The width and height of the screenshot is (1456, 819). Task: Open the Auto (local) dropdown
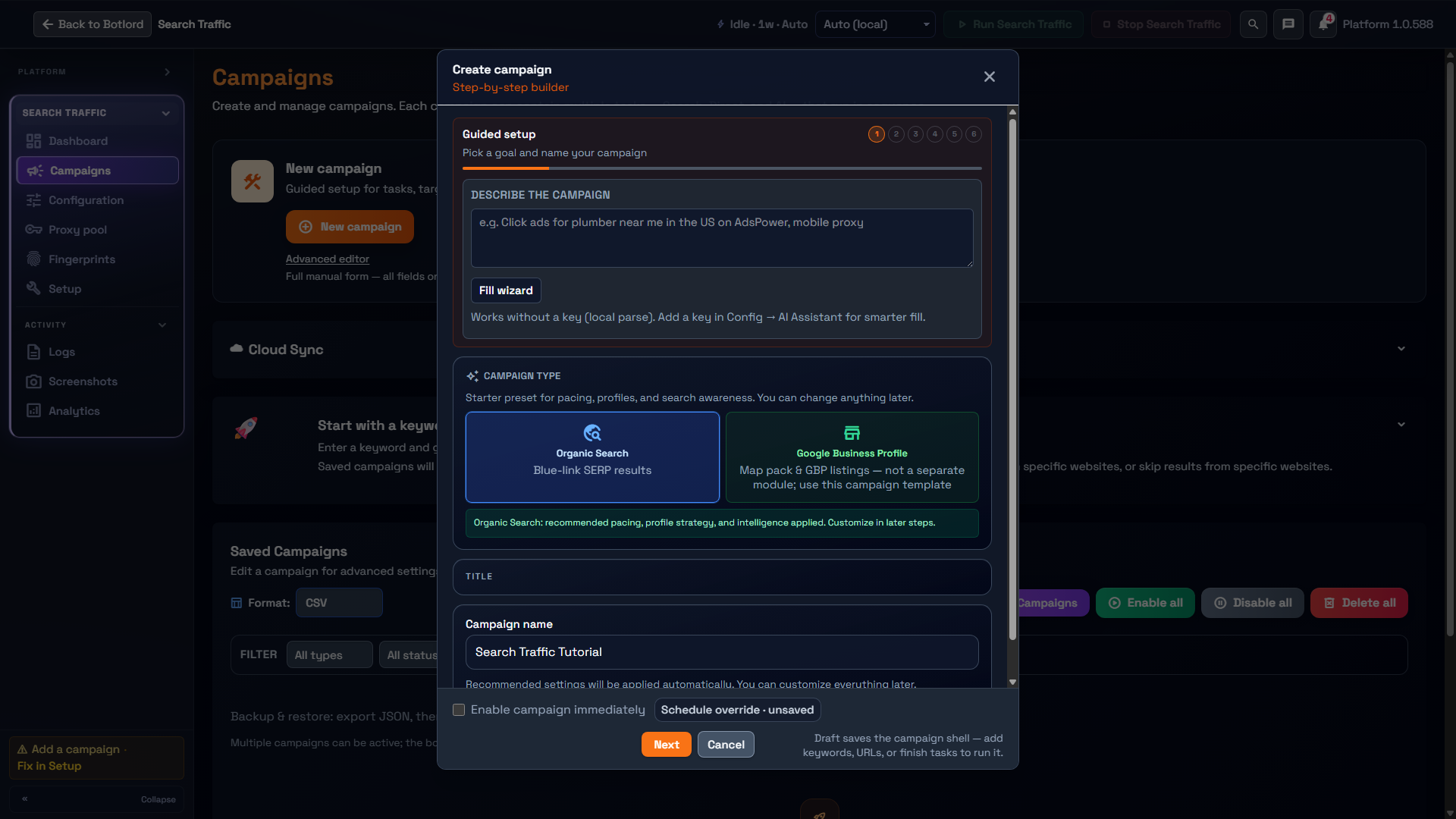coord(875,24)
